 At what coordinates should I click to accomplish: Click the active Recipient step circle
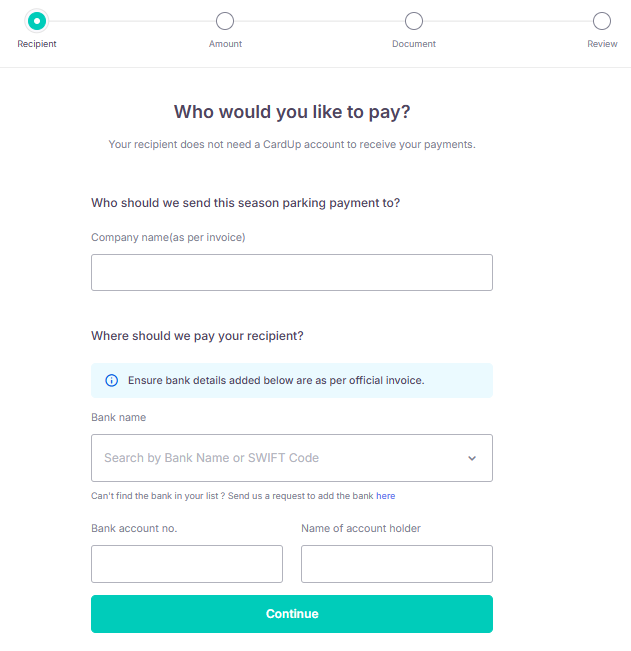[37, 21]
